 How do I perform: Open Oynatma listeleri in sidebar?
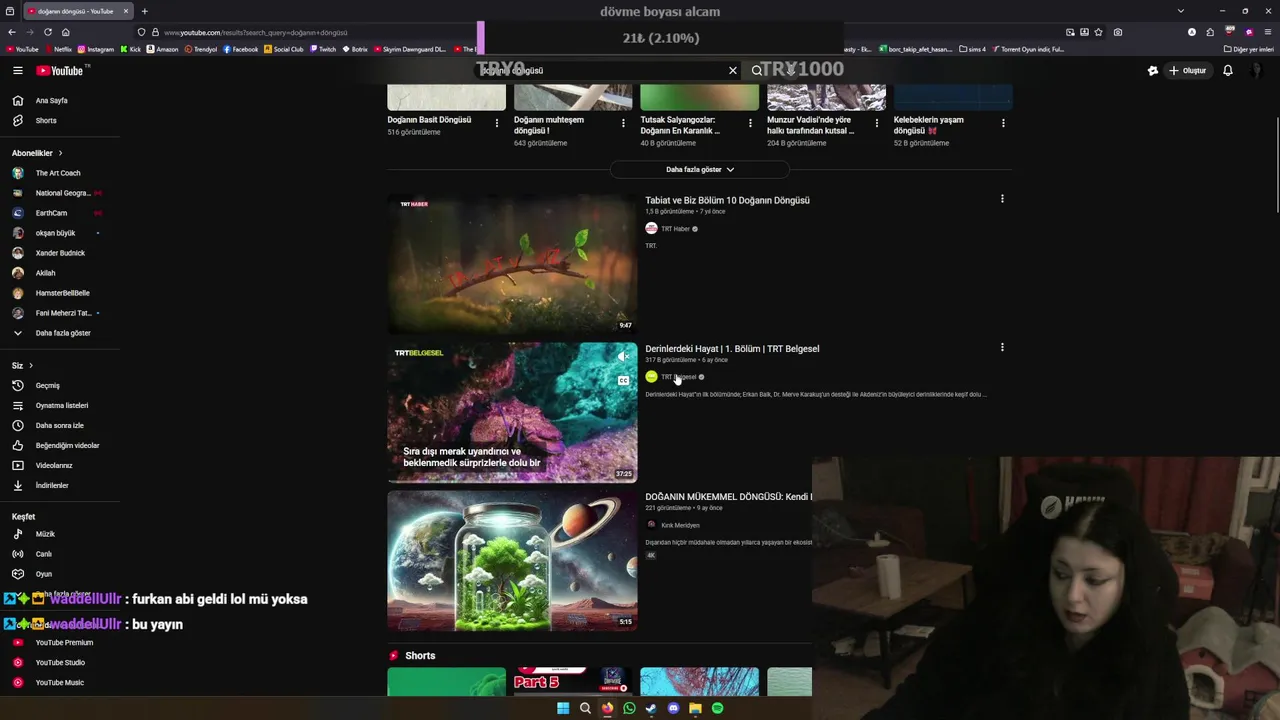(x=60, y=406)
